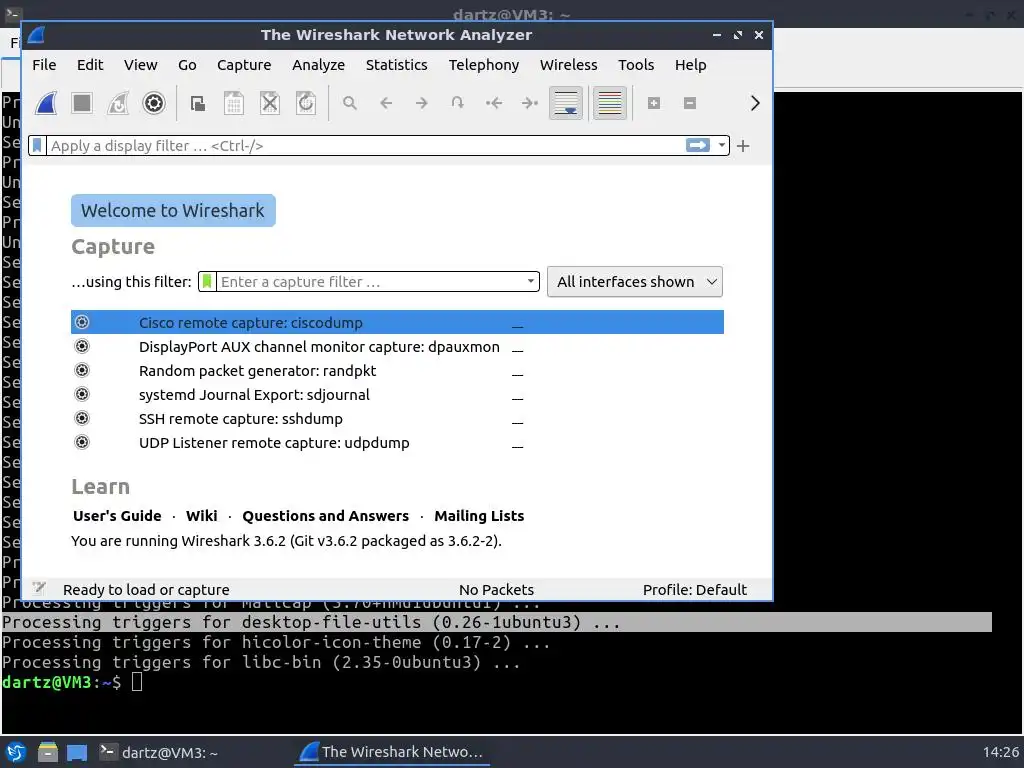Open the Statistics menu
The image size is (1024, 768).
(x=396, y=65)
